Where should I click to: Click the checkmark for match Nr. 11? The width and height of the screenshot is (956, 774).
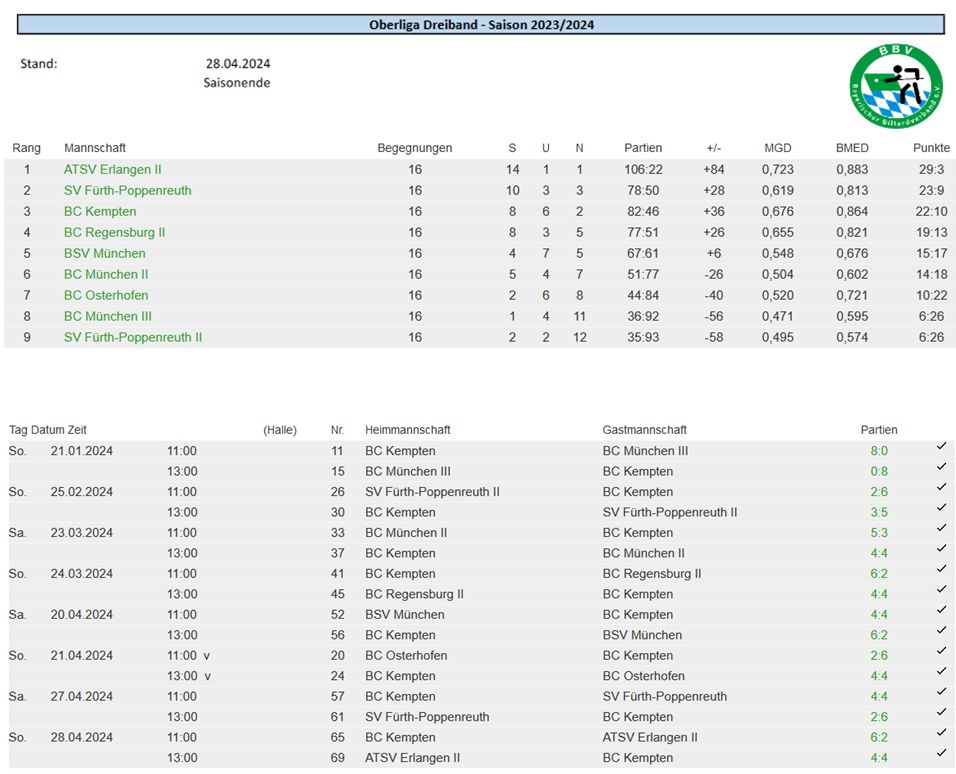941,446
